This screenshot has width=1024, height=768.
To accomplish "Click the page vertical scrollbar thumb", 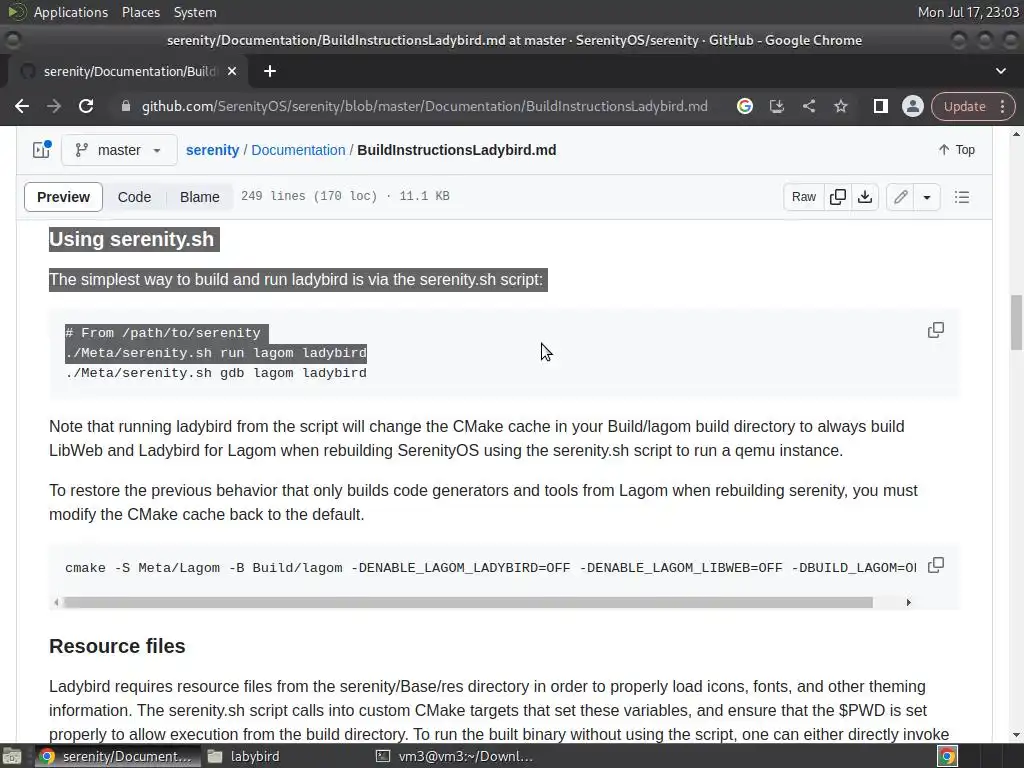I will [x=1016, y=323].
